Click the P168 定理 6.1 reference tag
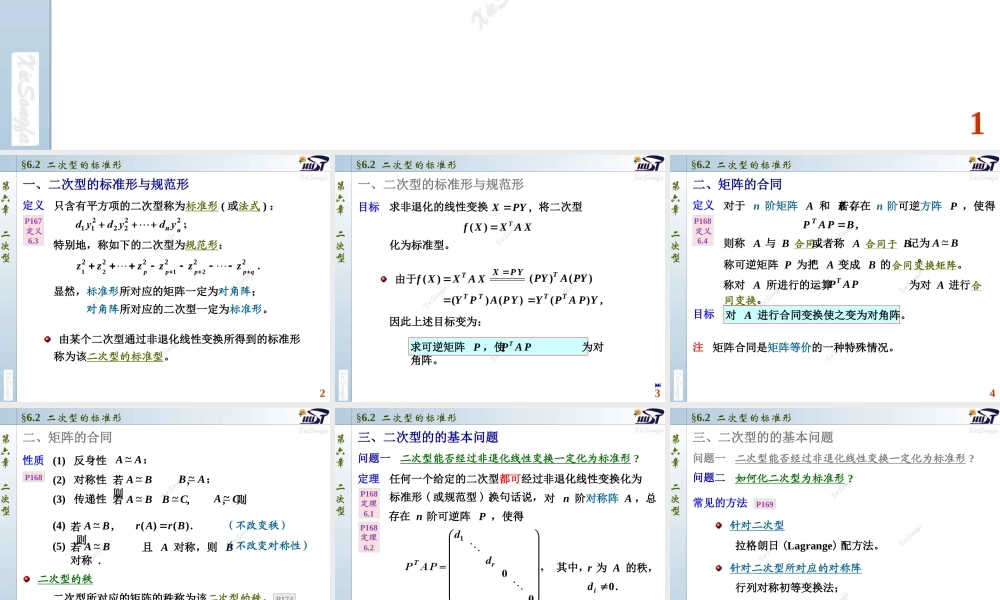Image resolution: width=1000 pixels, height=600 pixels. coord(369,503)
